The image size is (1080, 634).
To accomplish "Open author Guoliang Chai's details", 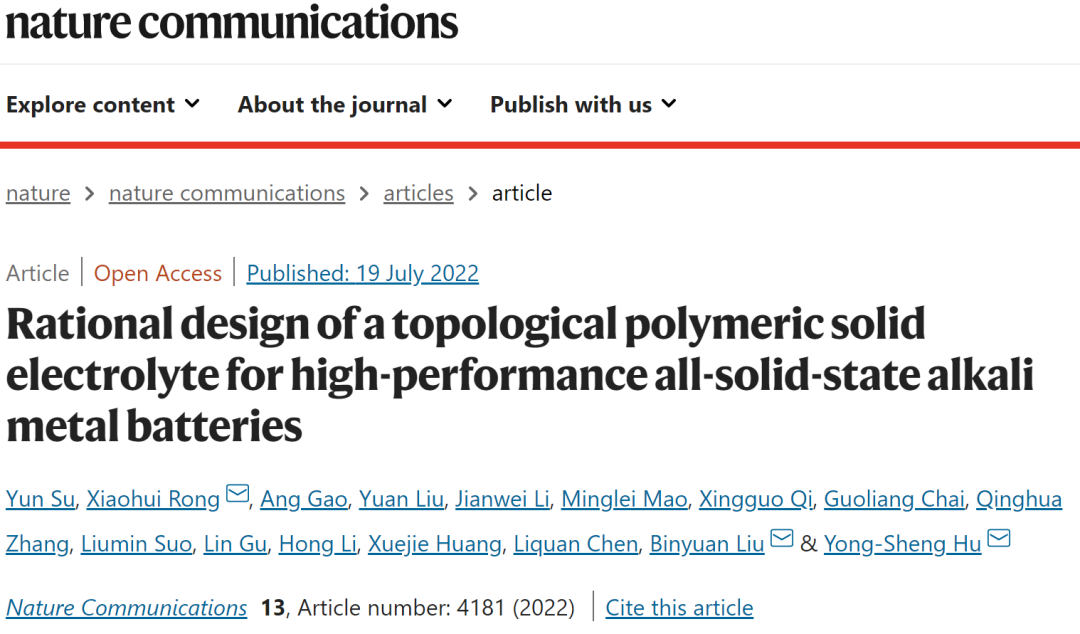I will point(894,499).
